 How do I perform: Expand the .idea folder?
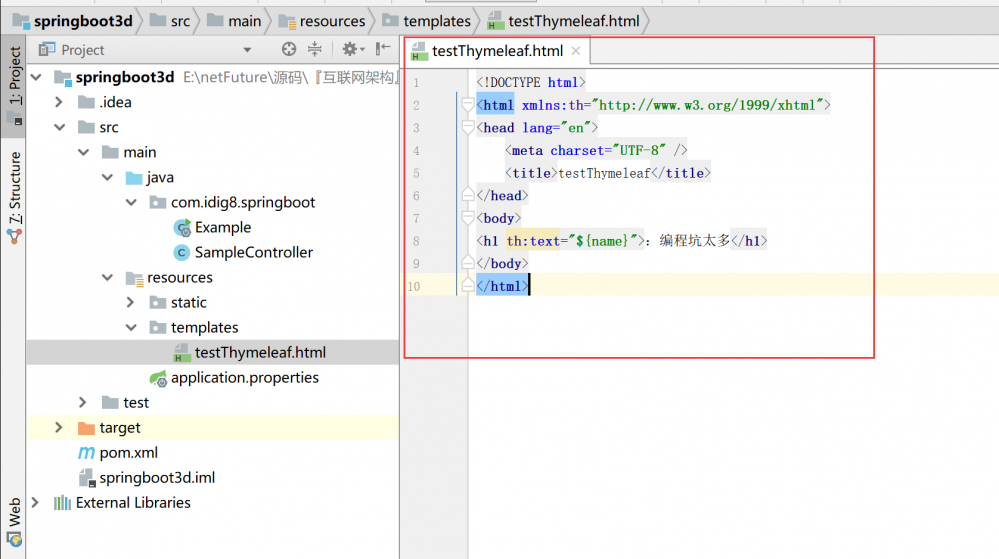click(59, 102)
